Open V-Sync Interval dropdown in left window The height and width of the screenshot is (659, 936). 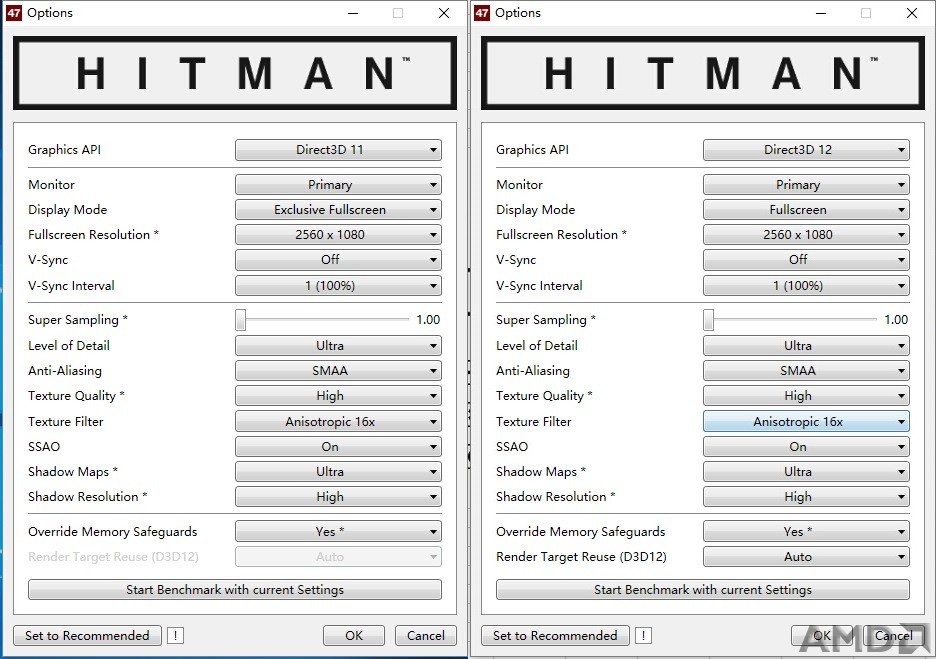tap(338, 285)
